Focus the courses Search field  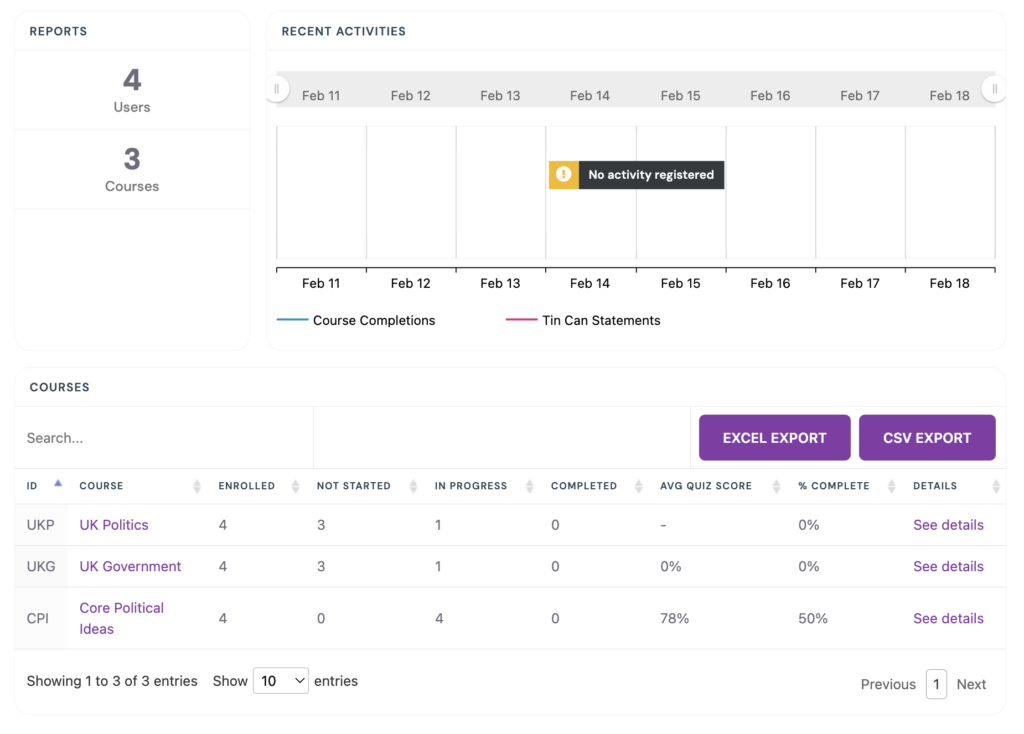click(164, 438)
